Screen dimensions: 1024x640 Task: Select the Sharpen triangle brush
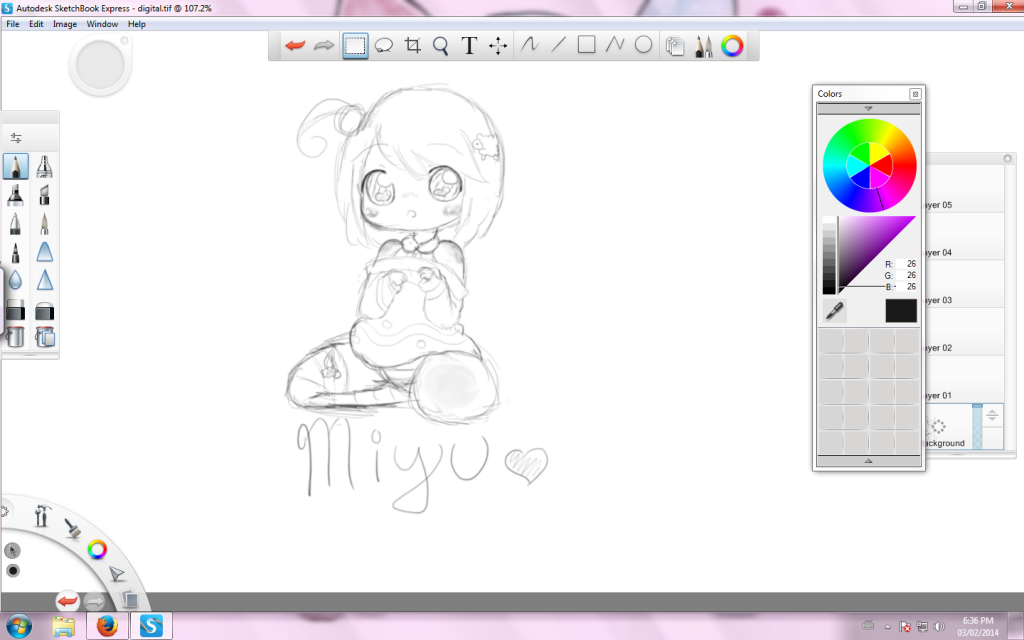click(44, 280)
